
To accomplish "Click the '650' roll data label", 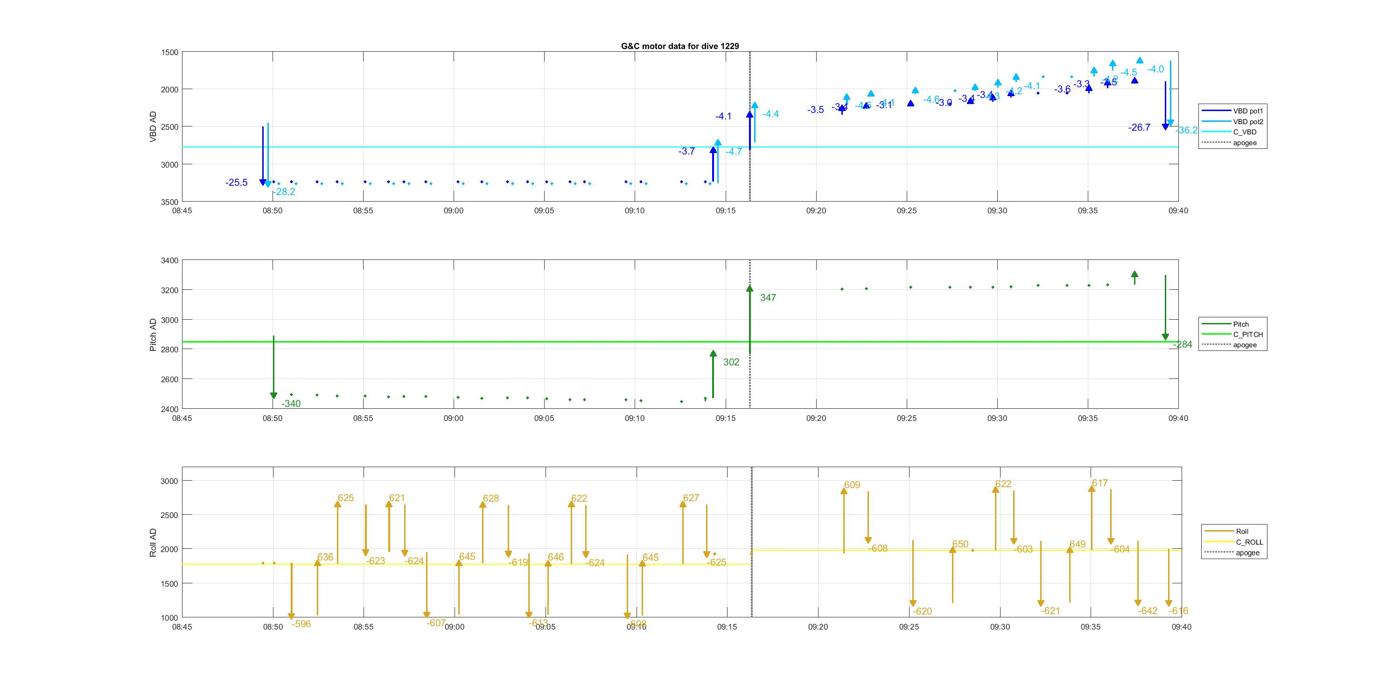I will pyautogui.click(x=960, y=545).
